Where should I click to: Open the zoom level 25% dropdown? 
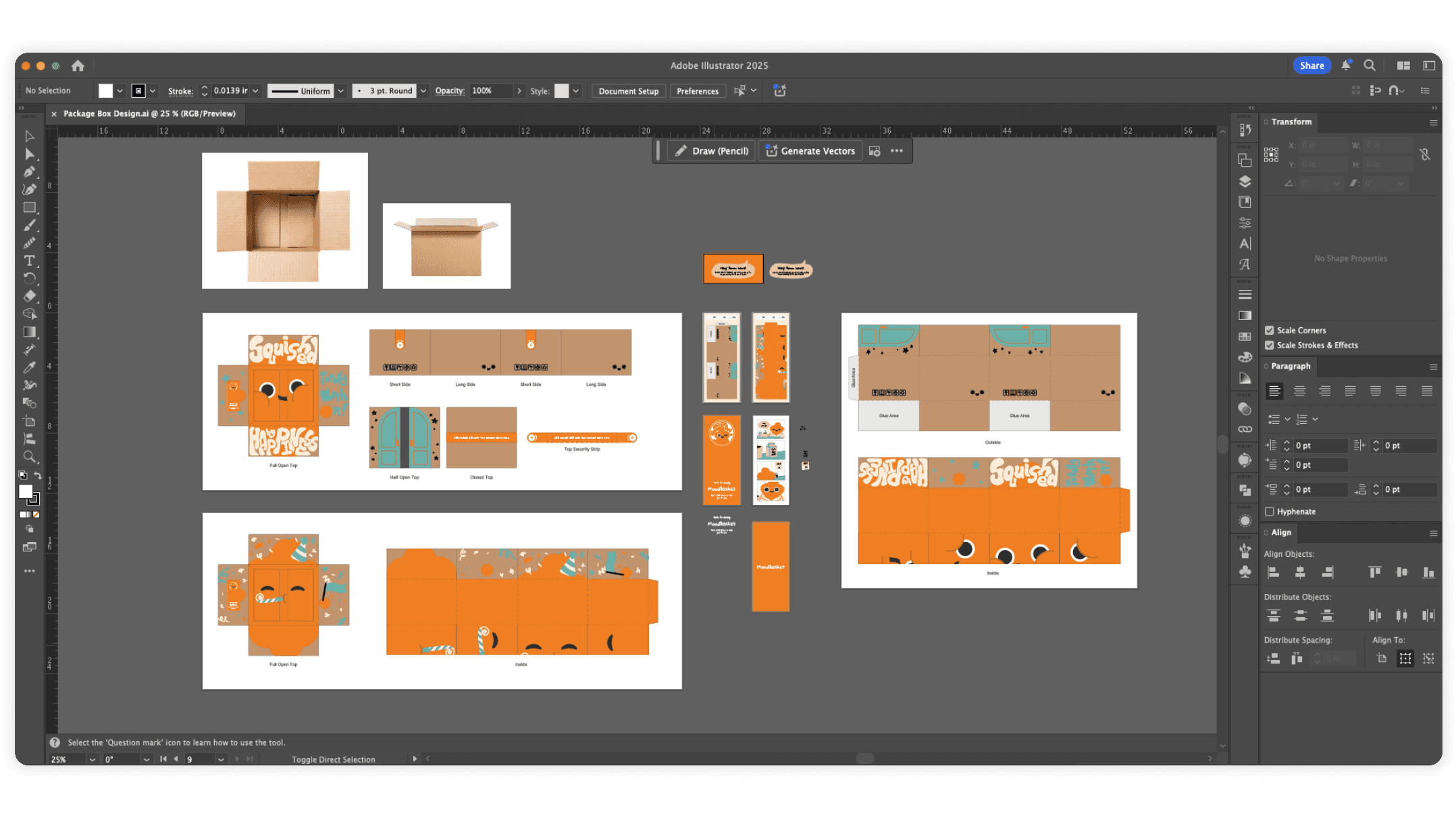click(92, 759)
